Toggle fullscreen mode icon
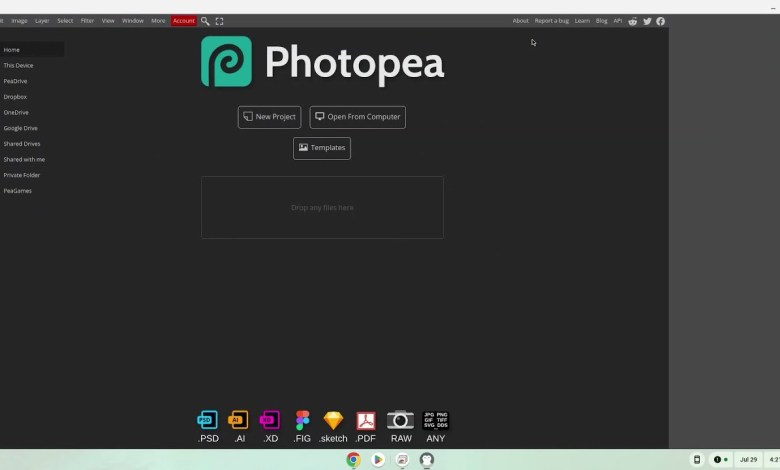 [x=219, y=21]
